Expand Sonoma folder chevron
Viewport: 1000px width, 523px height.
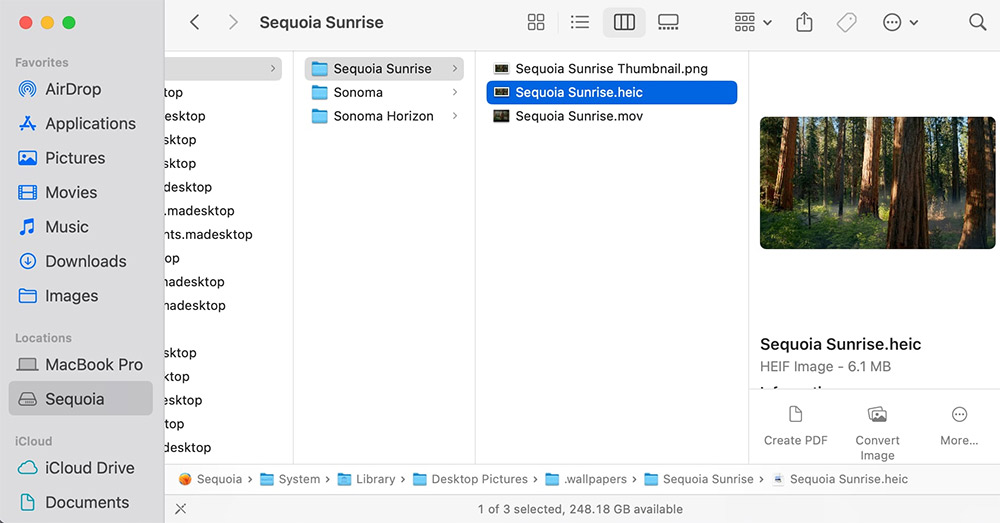[x=455, y=92]
